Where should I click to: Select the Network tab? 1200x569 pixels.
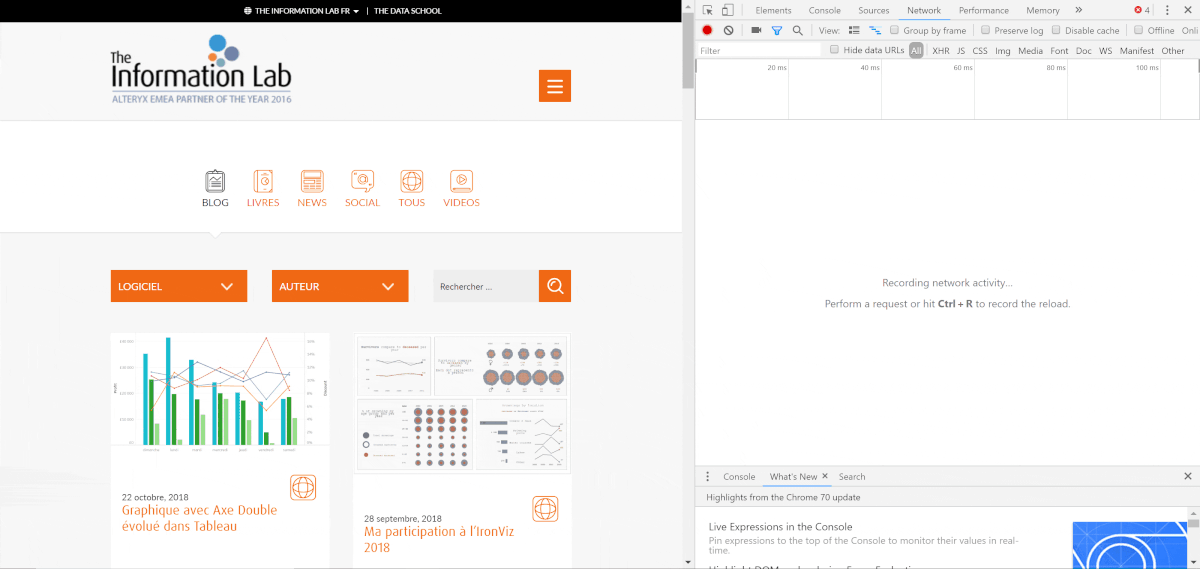(x=924, y=10)
